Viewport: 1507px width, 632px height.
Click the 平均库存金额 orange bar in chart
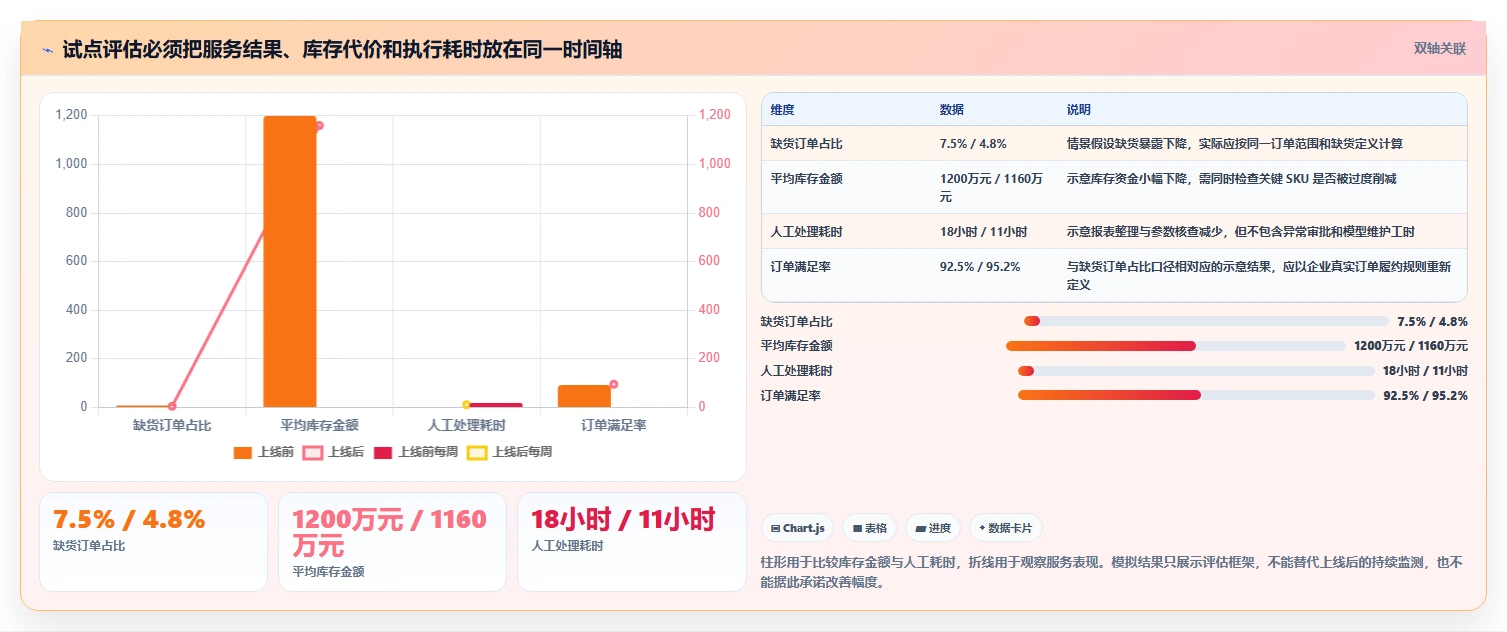point(290,261)
